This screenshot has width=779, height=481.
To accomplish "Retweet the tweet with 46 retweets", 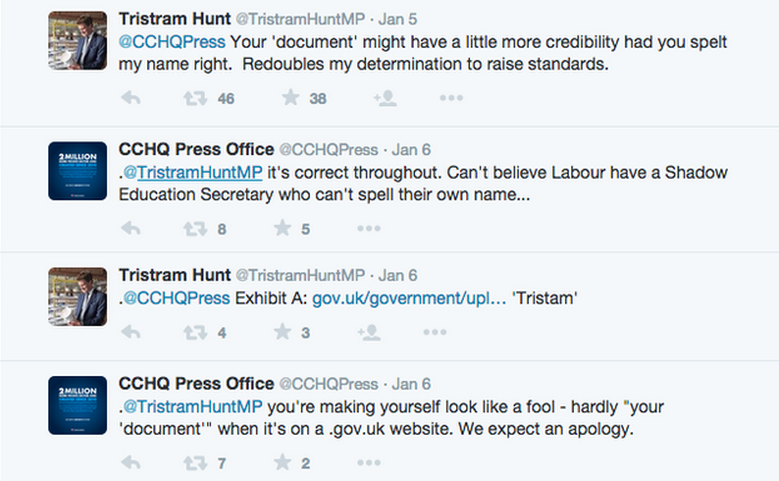I will click(x=195, y=98).
